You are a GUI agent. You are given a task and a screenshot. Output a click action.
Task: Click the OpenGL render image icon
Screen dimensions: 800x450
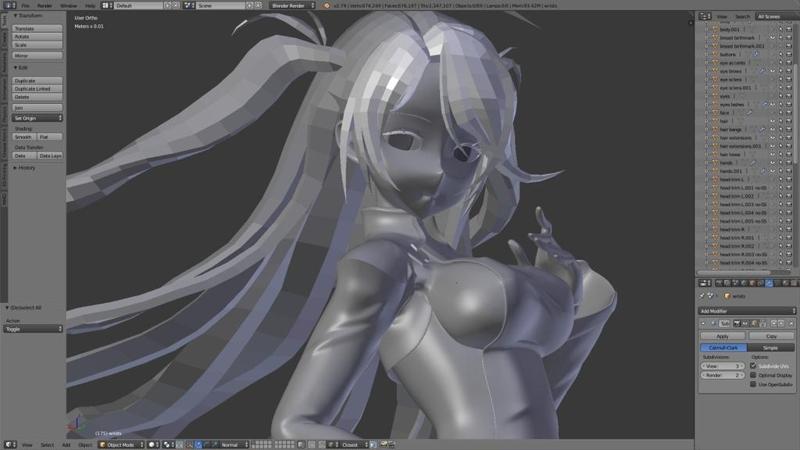[383, 444]
